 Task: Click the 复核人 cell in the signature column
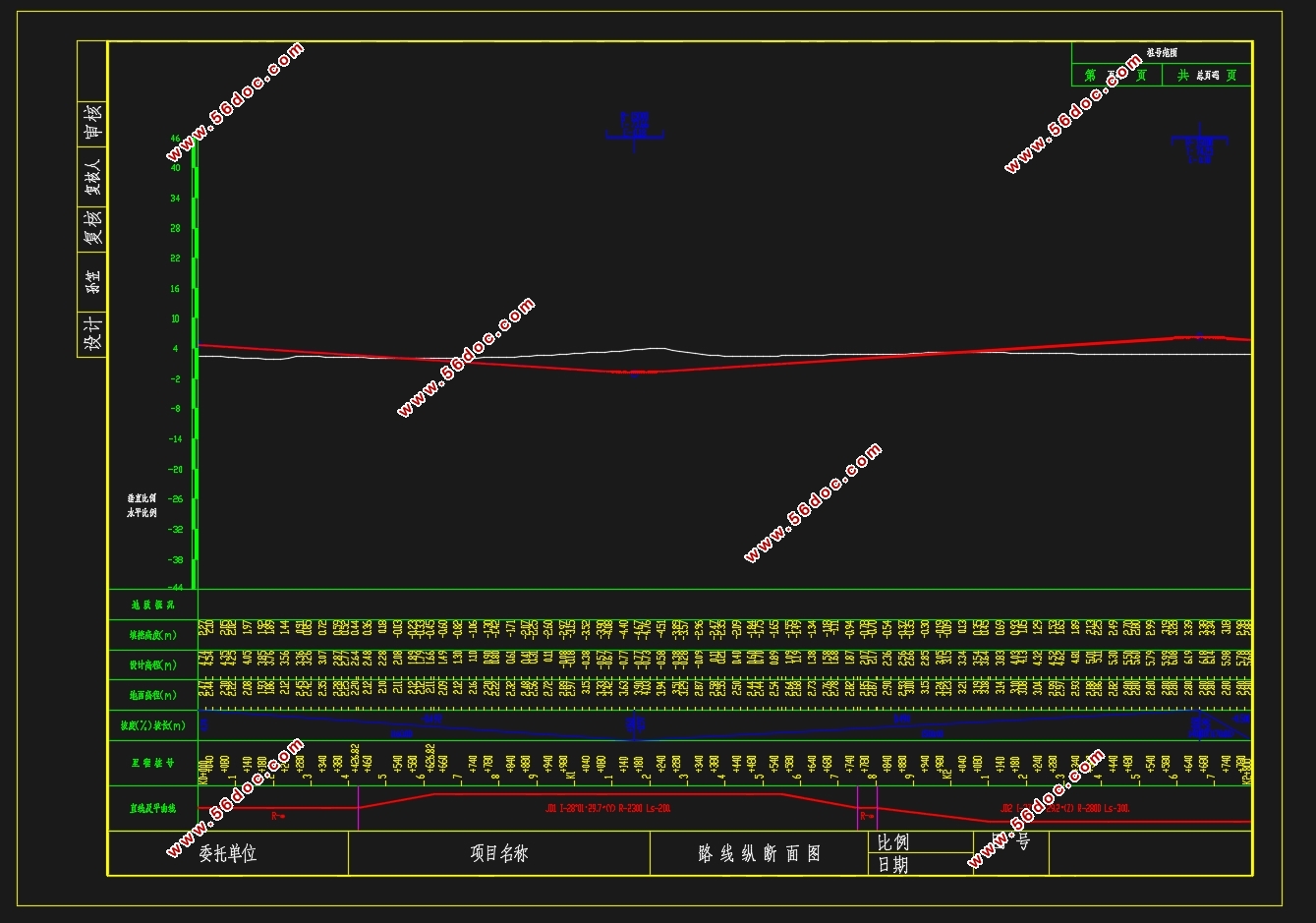91,177
